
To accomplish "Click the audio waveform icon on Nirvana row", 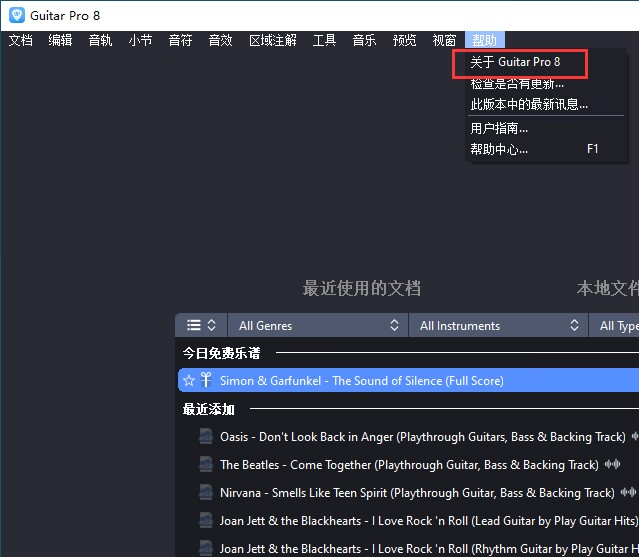I will pos(628,493).
